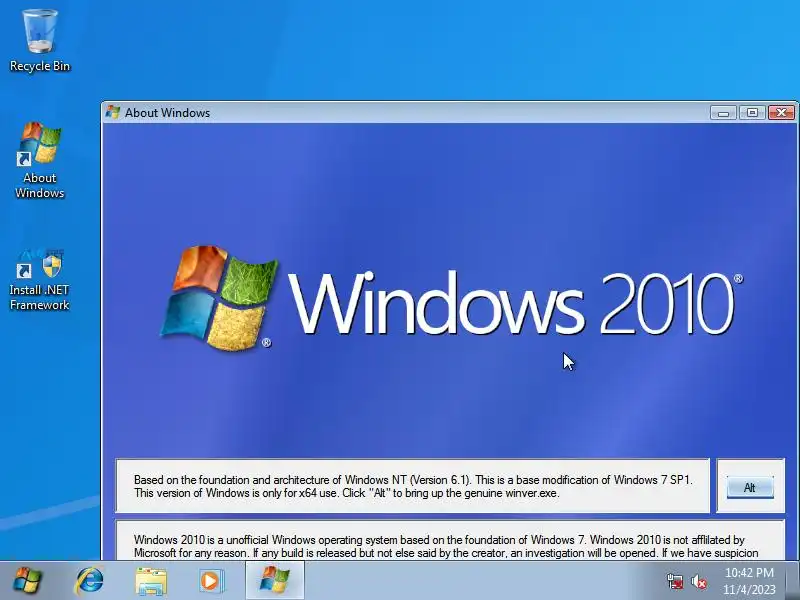Open Windows Explorer from the taskbar

[x=151, y=581]
